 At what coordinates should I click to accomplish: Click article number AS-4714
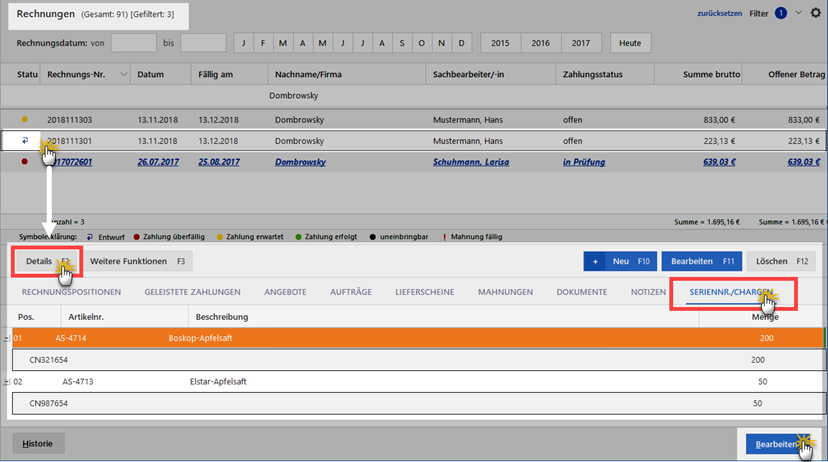coord(71,338)
